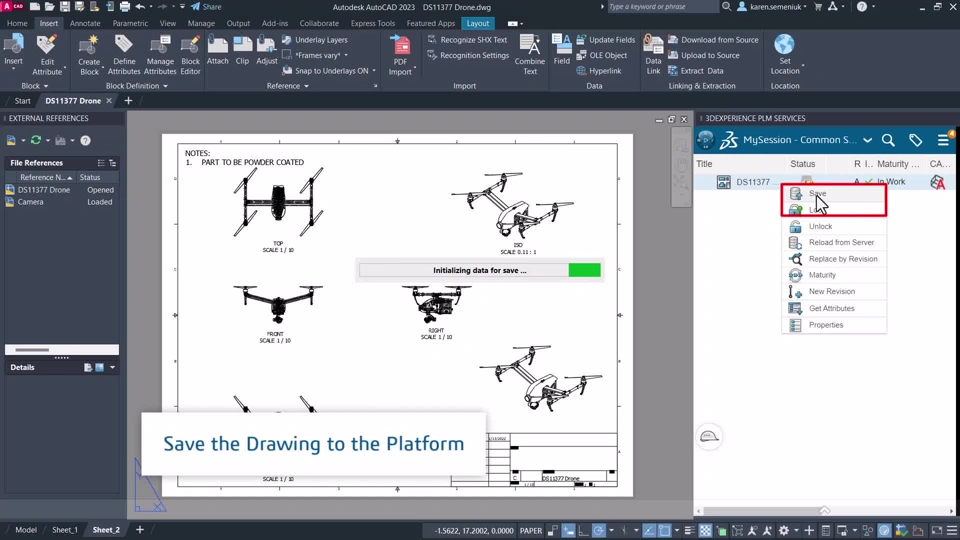Open the Data Link tool
The width and height of the screenshot is (960, 540).
(653, 54)
